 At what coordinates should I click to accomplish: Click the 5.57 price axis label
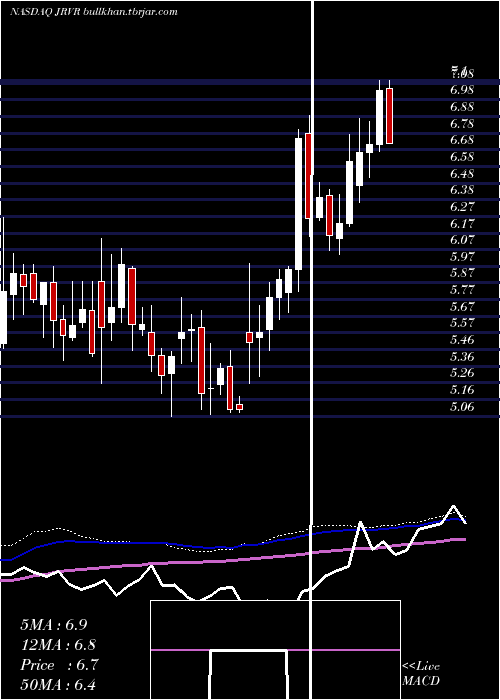coord(462,323)
